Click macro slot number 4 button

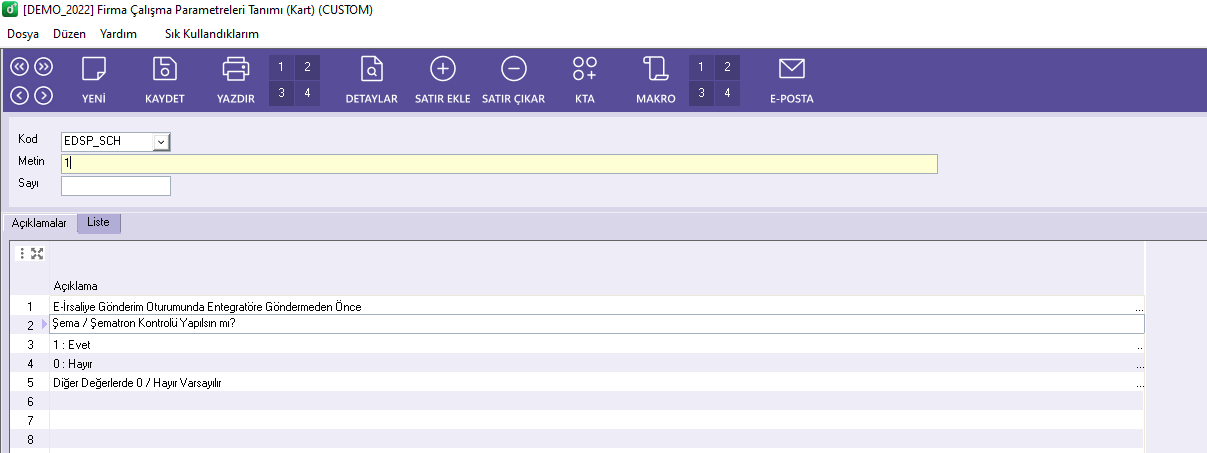coord(727,94)
